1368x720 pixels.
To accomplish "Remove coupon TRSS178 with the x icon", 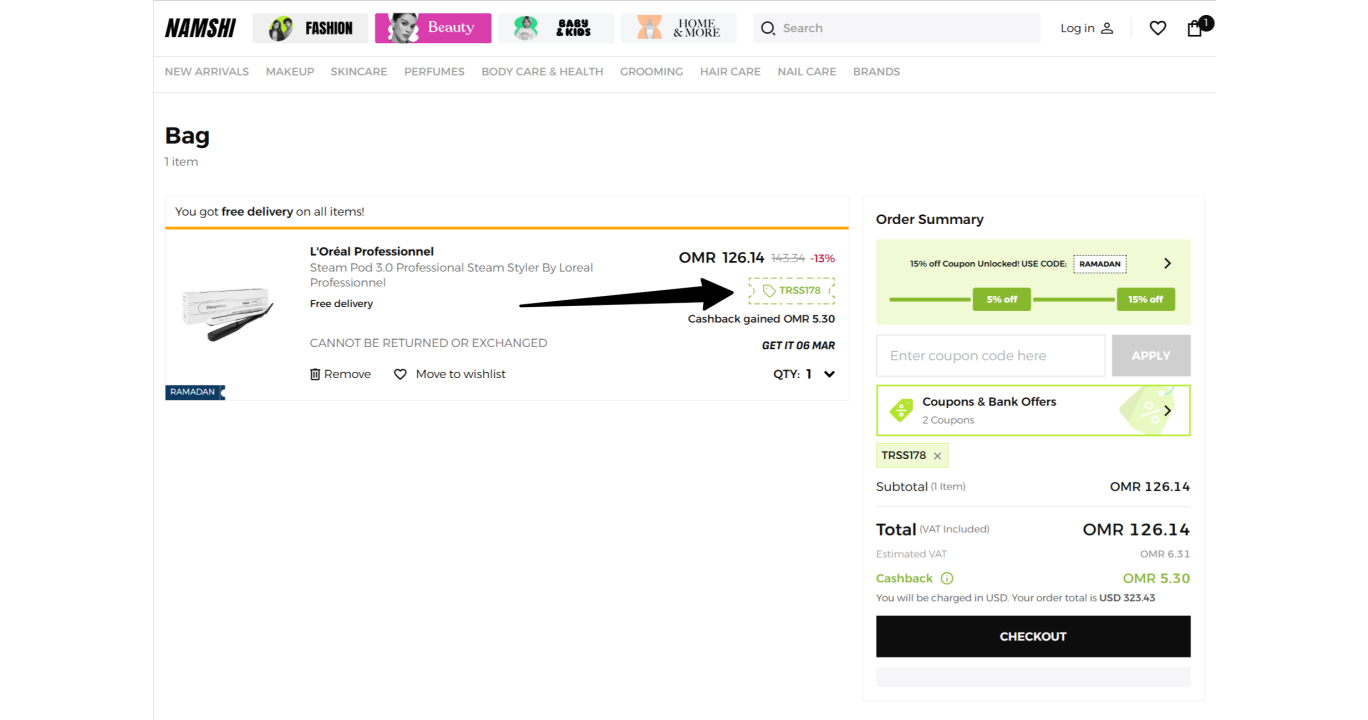I will click(937, 456).
